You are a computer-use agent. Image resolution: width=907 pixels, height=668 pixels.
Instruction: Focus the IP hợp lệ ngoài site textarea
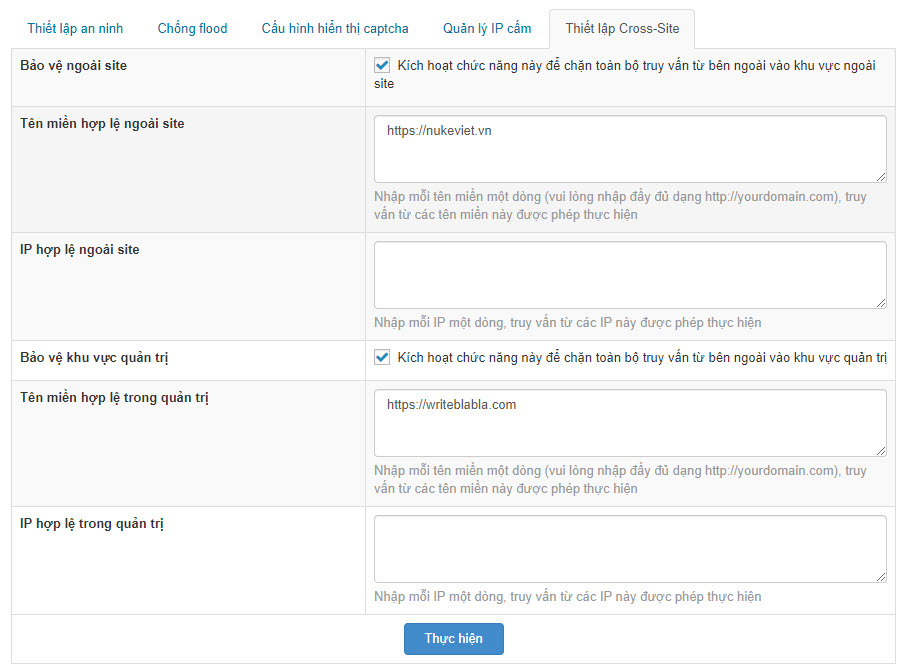tap(631, 275)
